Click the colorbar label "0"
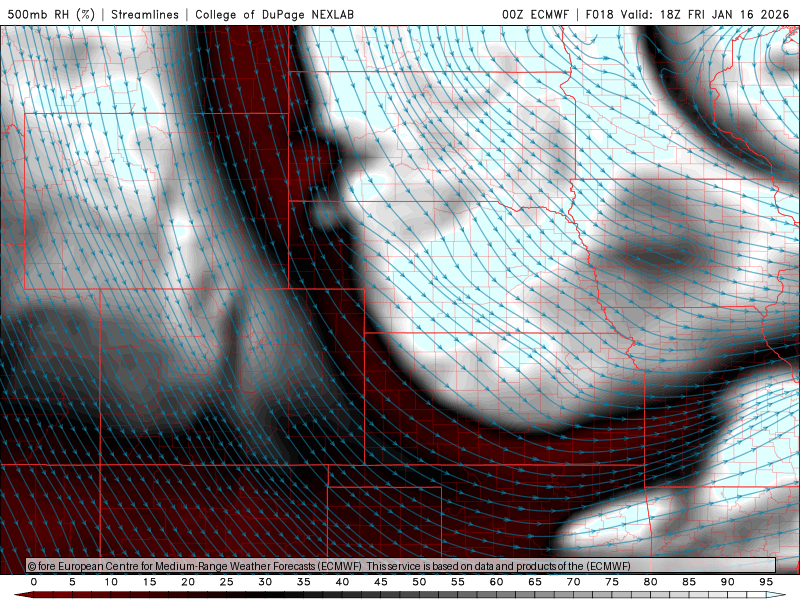800x600 pixels. [x=34, y=582]
